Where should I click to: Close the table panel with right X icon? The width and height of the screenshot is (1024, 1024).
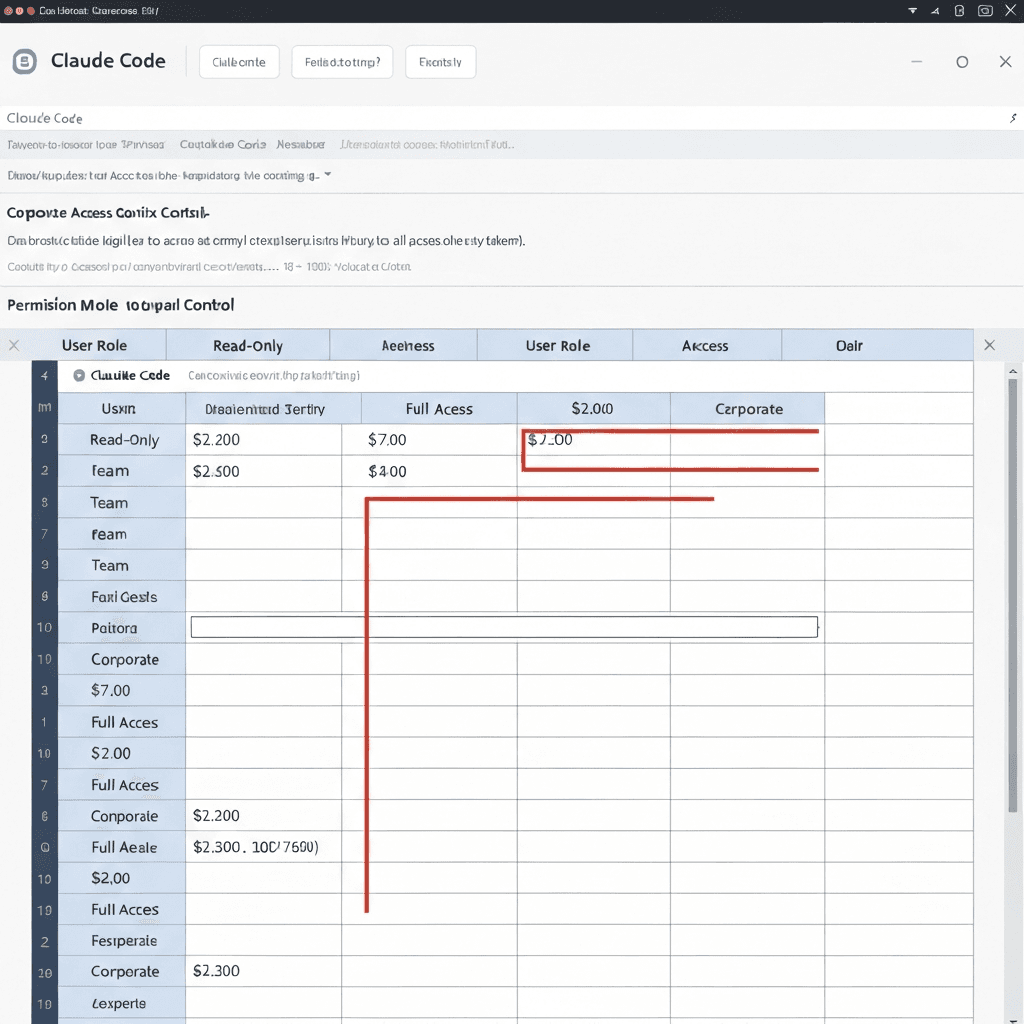pos(989,345)
